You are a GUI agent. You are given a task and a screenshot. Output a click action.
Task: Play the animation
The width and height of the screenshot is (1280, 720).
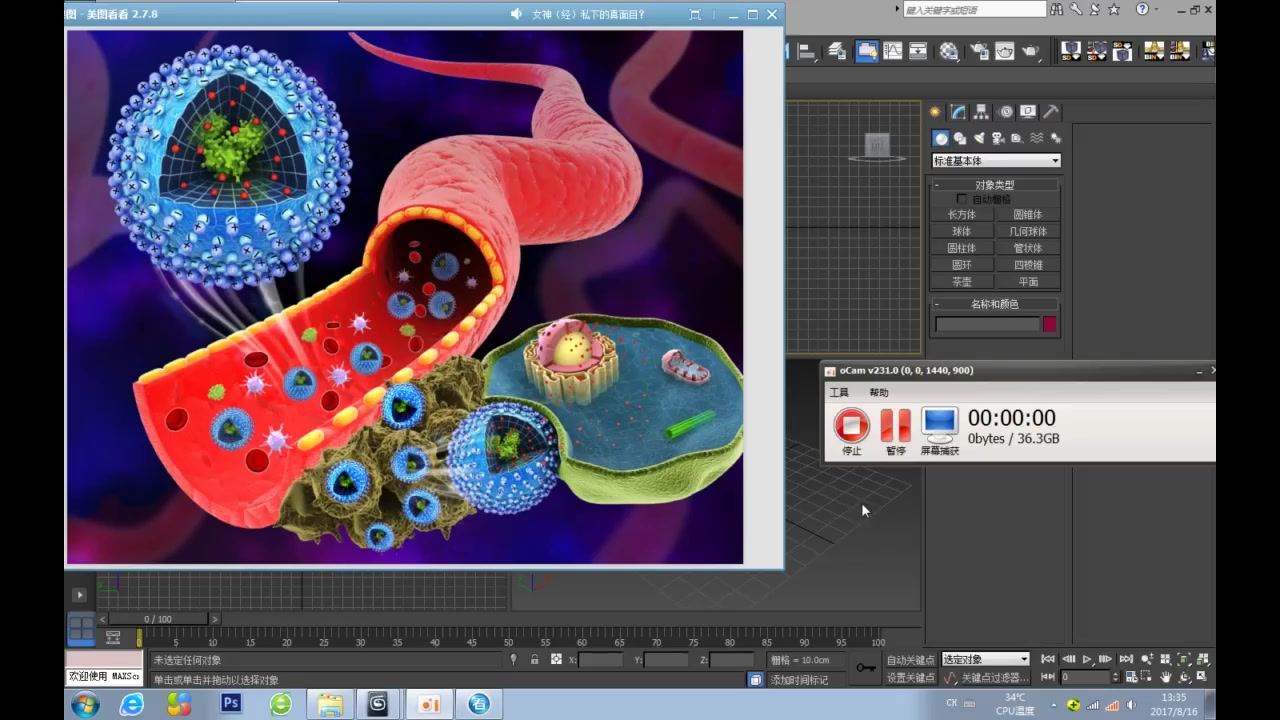[1087, 660]
